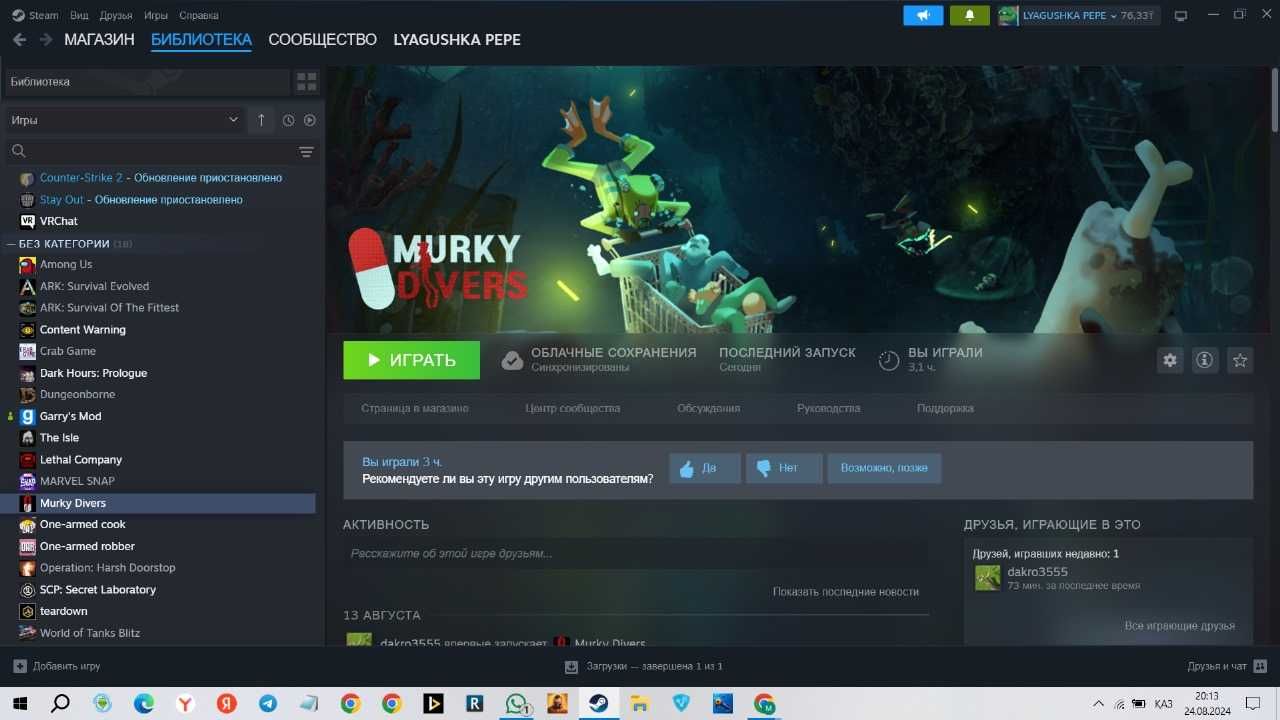Go back with the left arrow
This screenshot has height=720, width=1280.
point(19,40)
